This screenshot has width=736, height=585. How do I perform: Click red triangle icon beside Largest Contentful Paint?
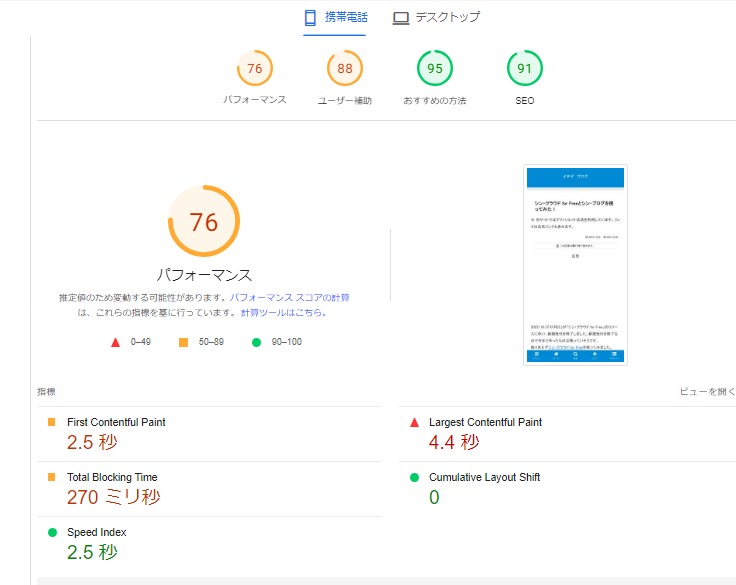click(414, 422)
